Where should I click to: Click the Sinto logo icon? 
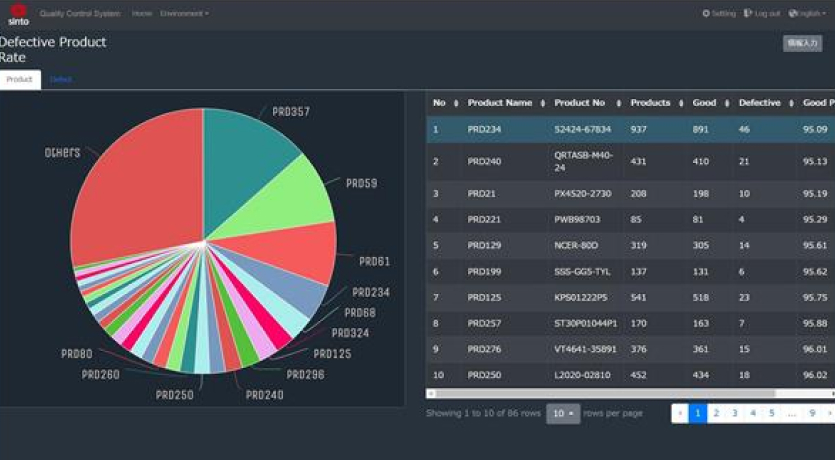17,14
